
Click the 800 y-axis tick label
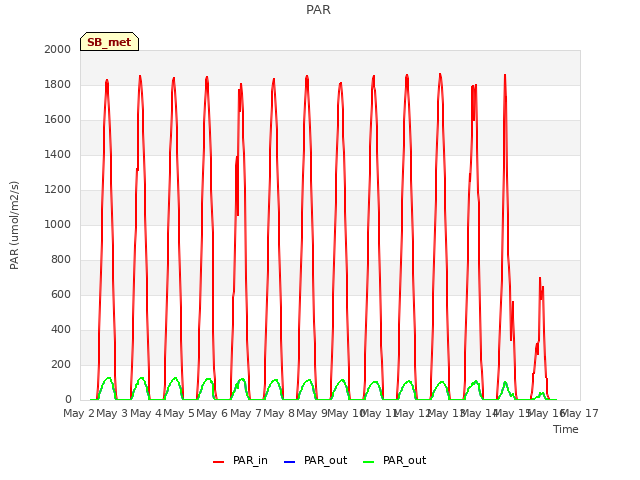(61, 260)
